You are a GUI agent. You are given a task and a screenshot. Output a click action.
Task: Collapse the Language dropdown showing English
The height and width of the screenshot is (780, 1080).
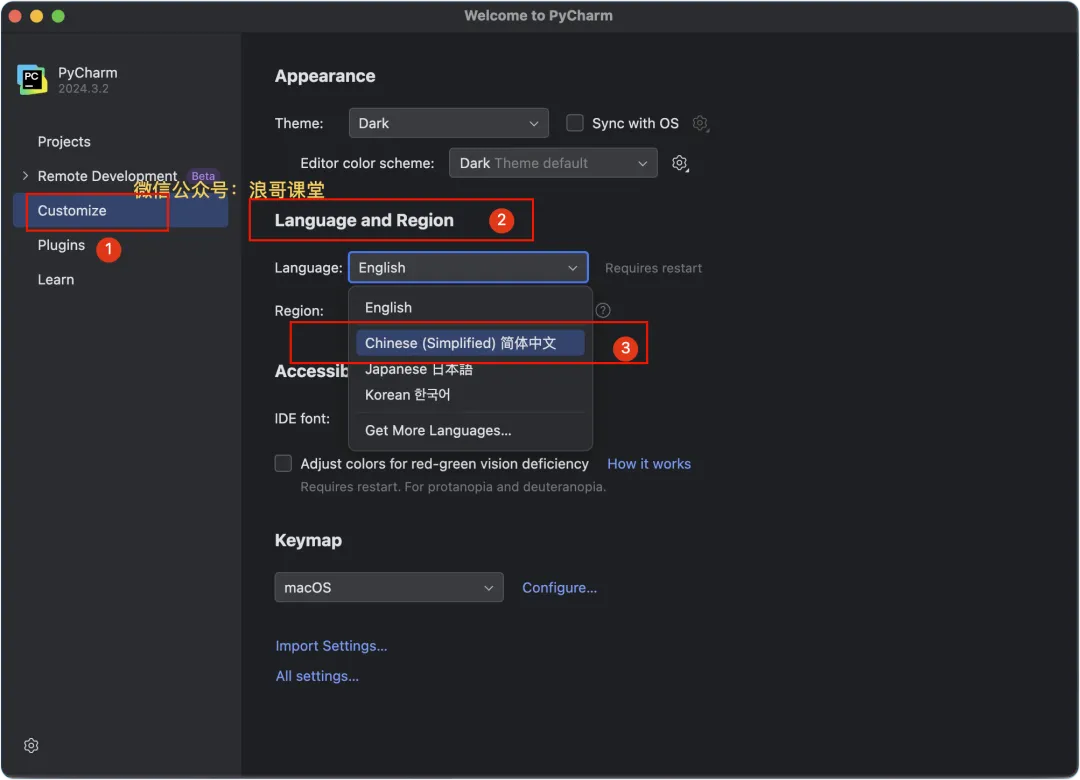coord(468,267)
